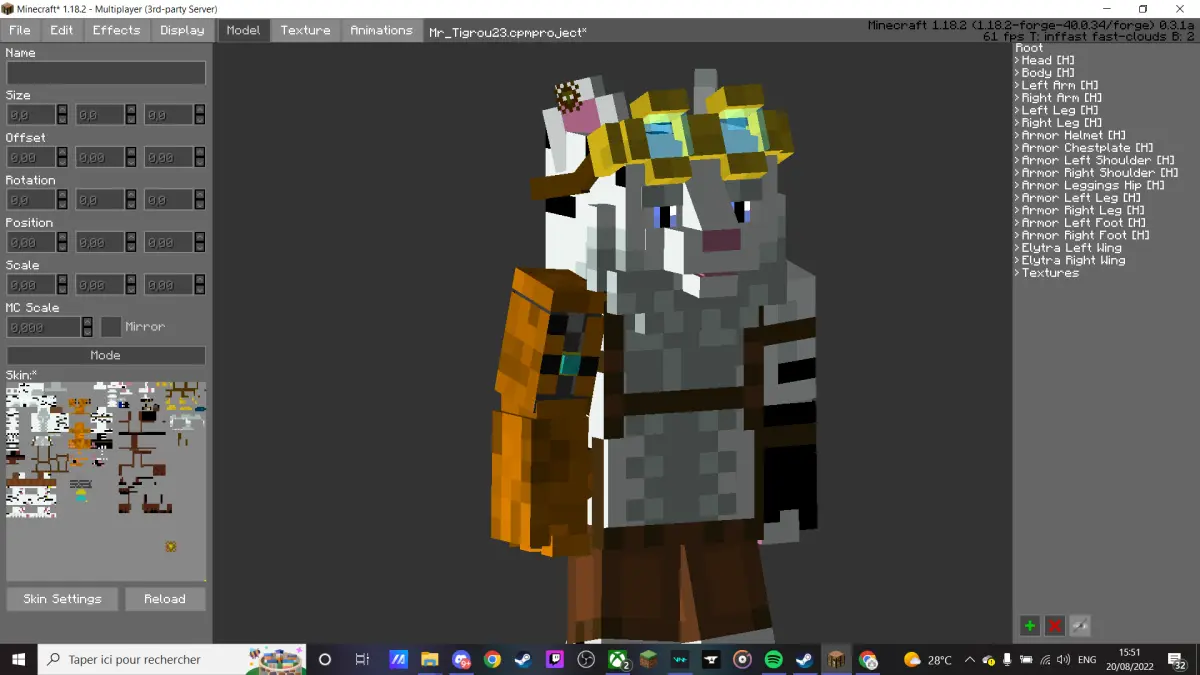Open File Explorer from the taskbar
The width and height of the screenshot is (1200, 675).
pyautogui.click(x=429, y=660)
